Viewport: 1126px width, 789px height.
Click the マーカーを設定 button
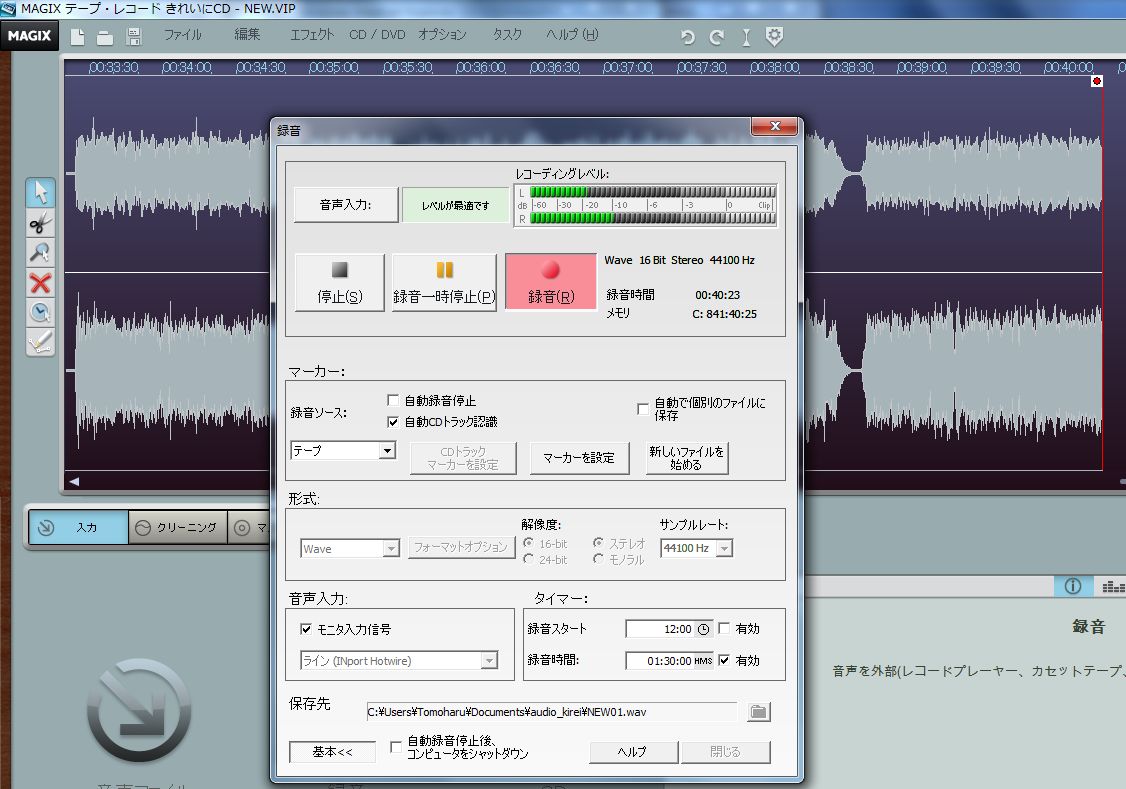click(x=578, y=457)
